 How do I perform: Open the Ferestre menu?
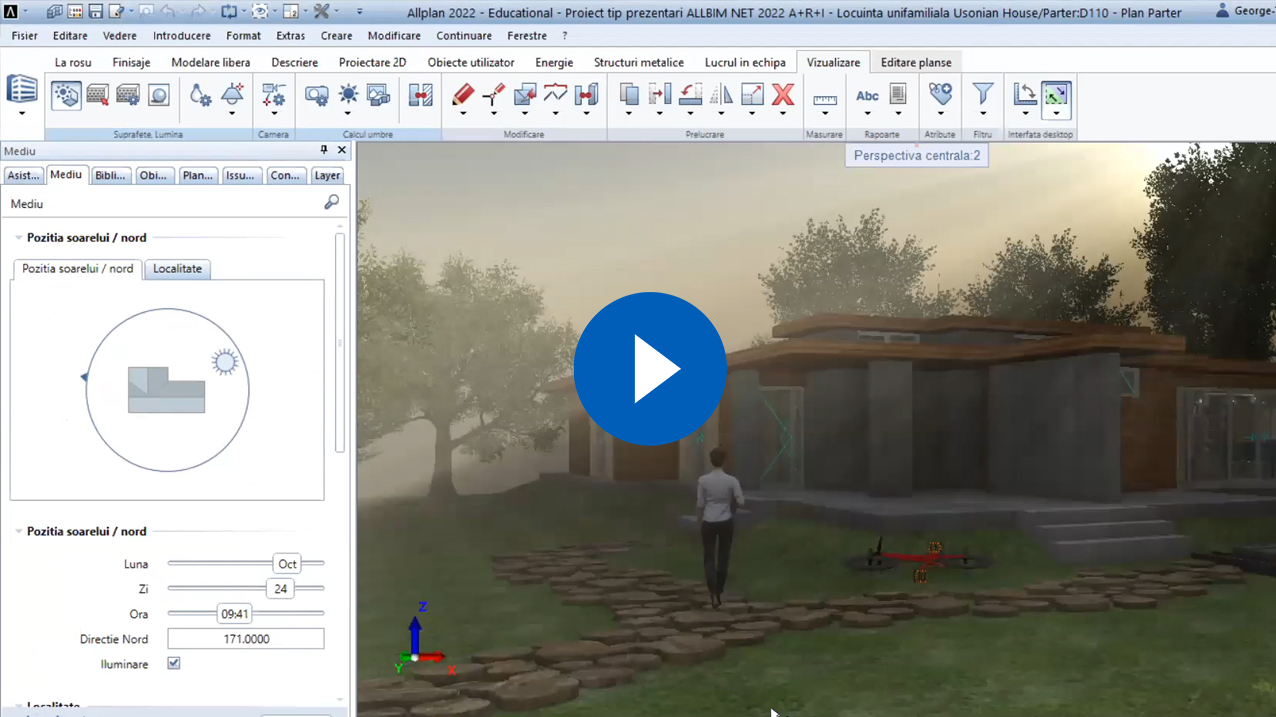click(x=527, y=36)
